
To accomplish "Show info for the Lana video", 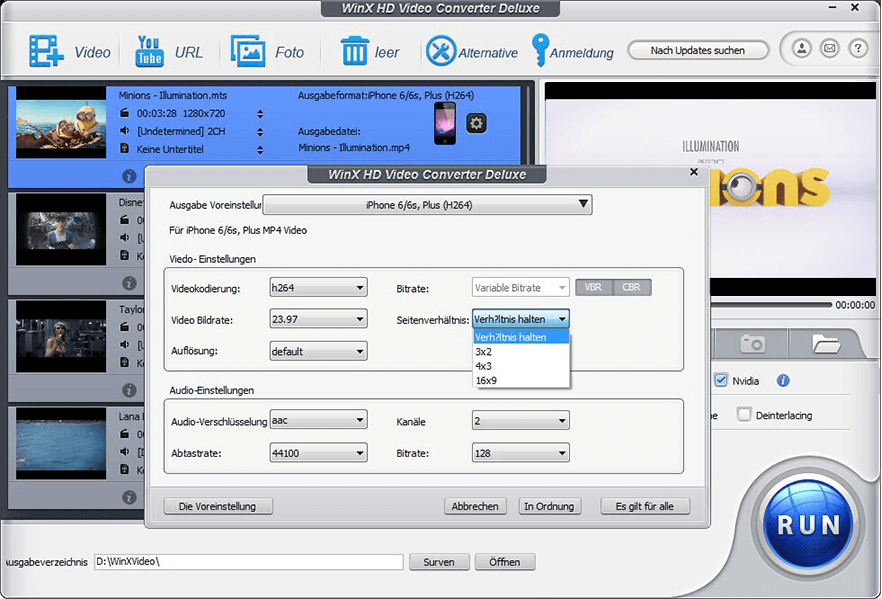I will point(129,497).
